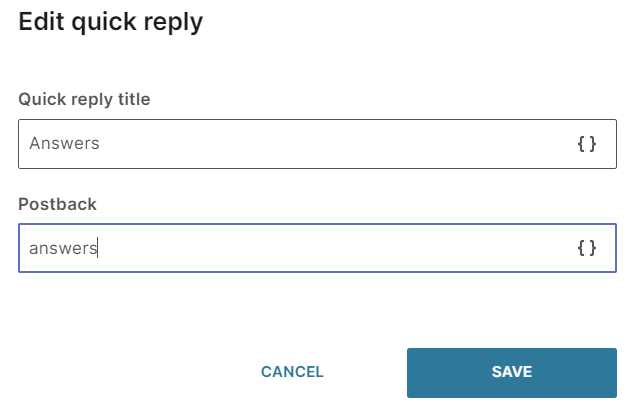Click the 'Edit quick reply' heading
Image resolution: width=635 pixels, height=413 pixels.
(110, 22)
